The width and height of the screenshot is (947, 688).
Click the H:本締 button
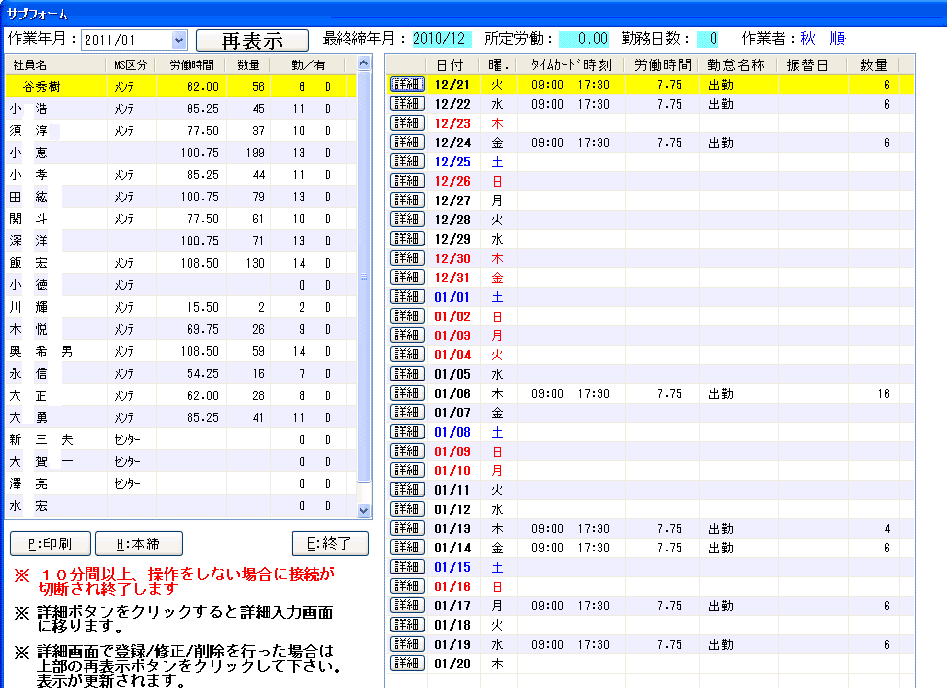(x=138, y=544)
